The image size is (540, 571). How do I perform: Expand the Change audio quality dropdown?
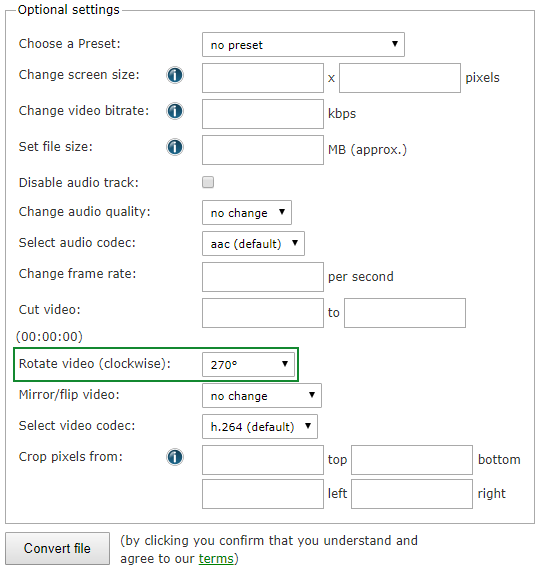pyautogui.click(x=247, y=212)
